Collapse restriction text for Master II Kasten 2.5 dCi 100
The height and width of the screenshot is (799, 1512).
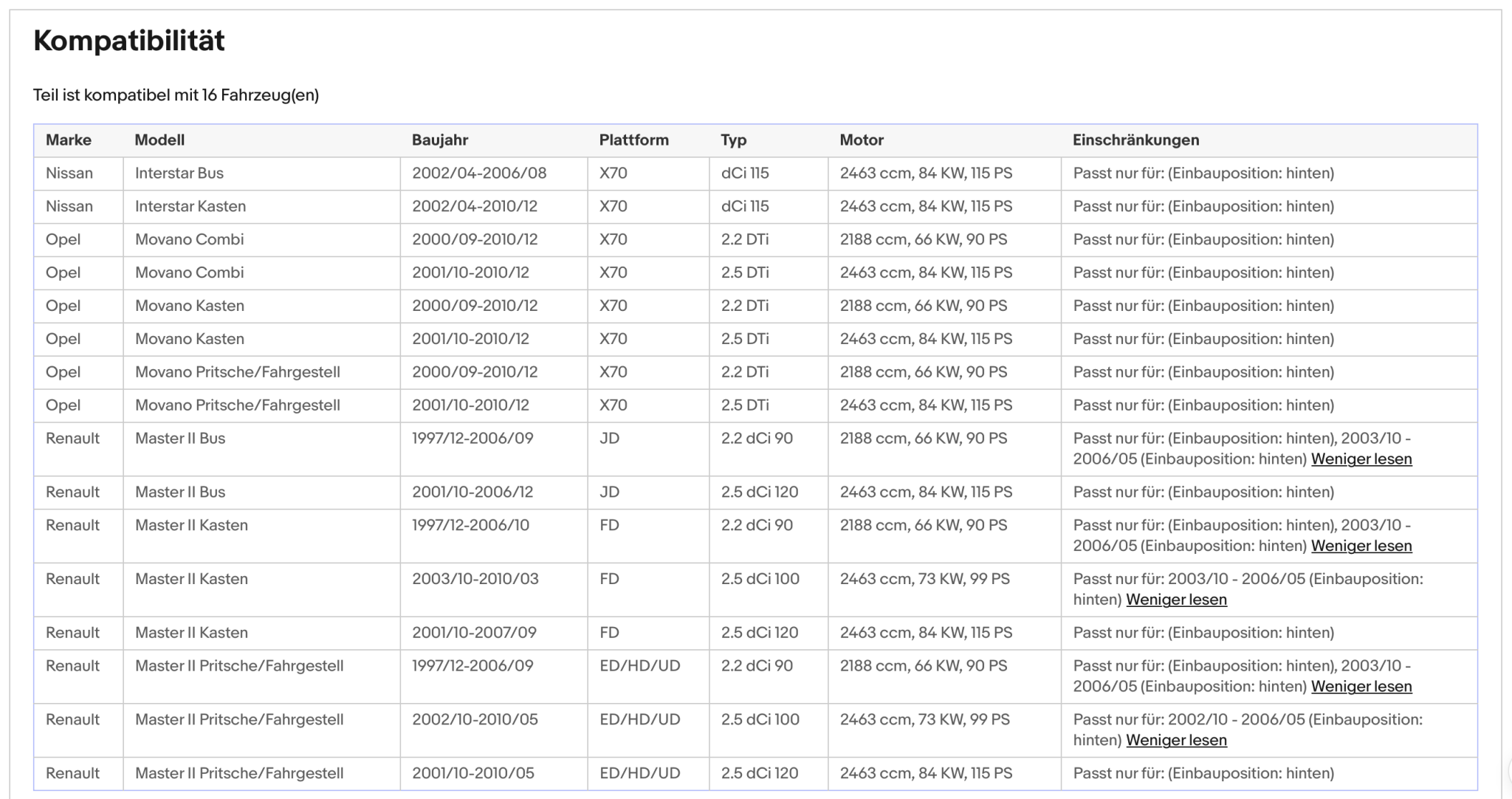(x=1176, y=600)
